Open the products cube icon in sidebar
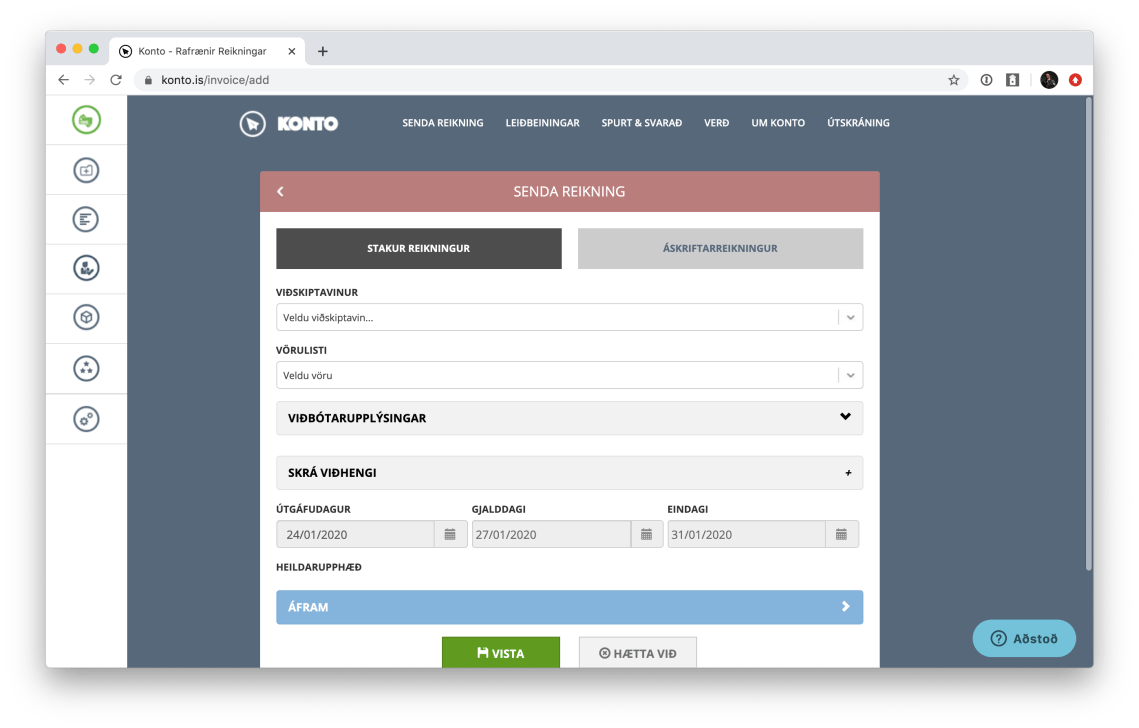 click(x=86, y=318)
